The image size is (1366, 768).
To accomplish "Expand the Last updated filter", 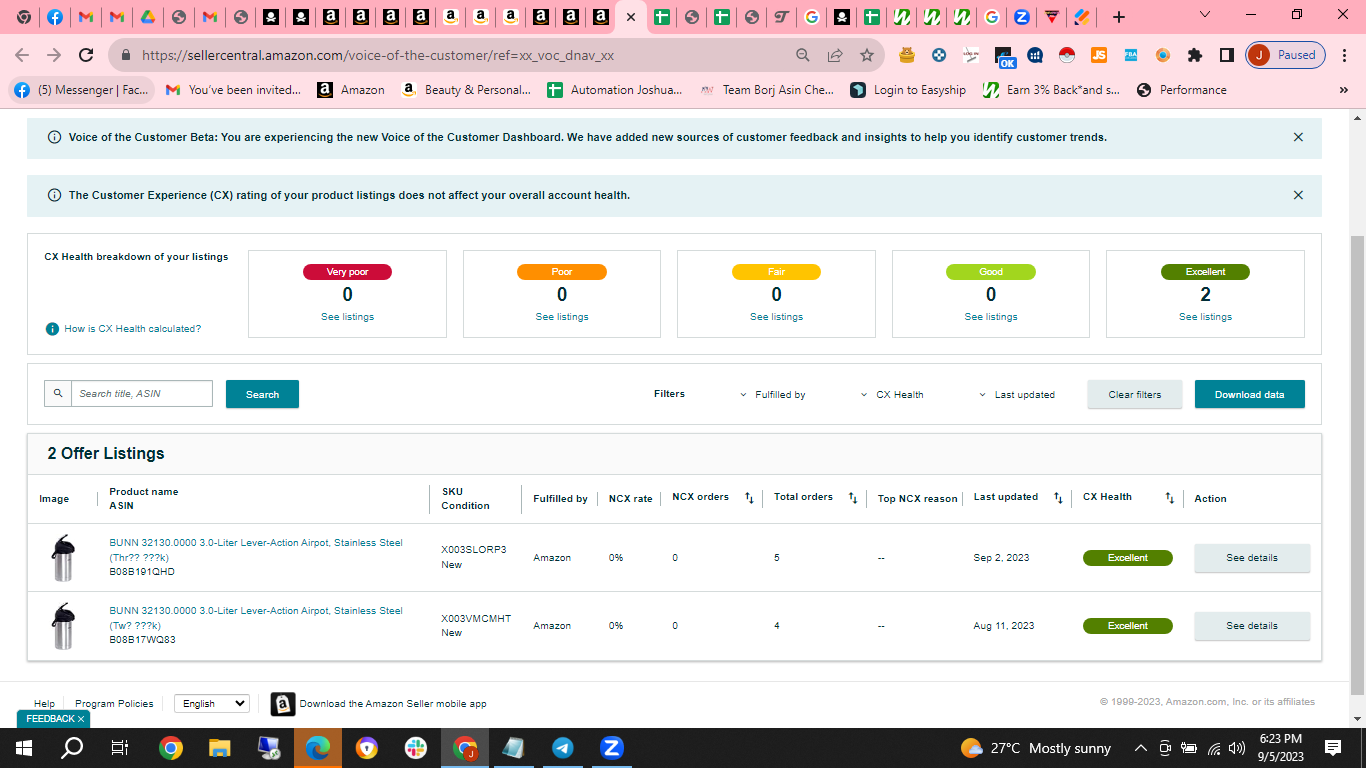I will (x=1017, y=395).
